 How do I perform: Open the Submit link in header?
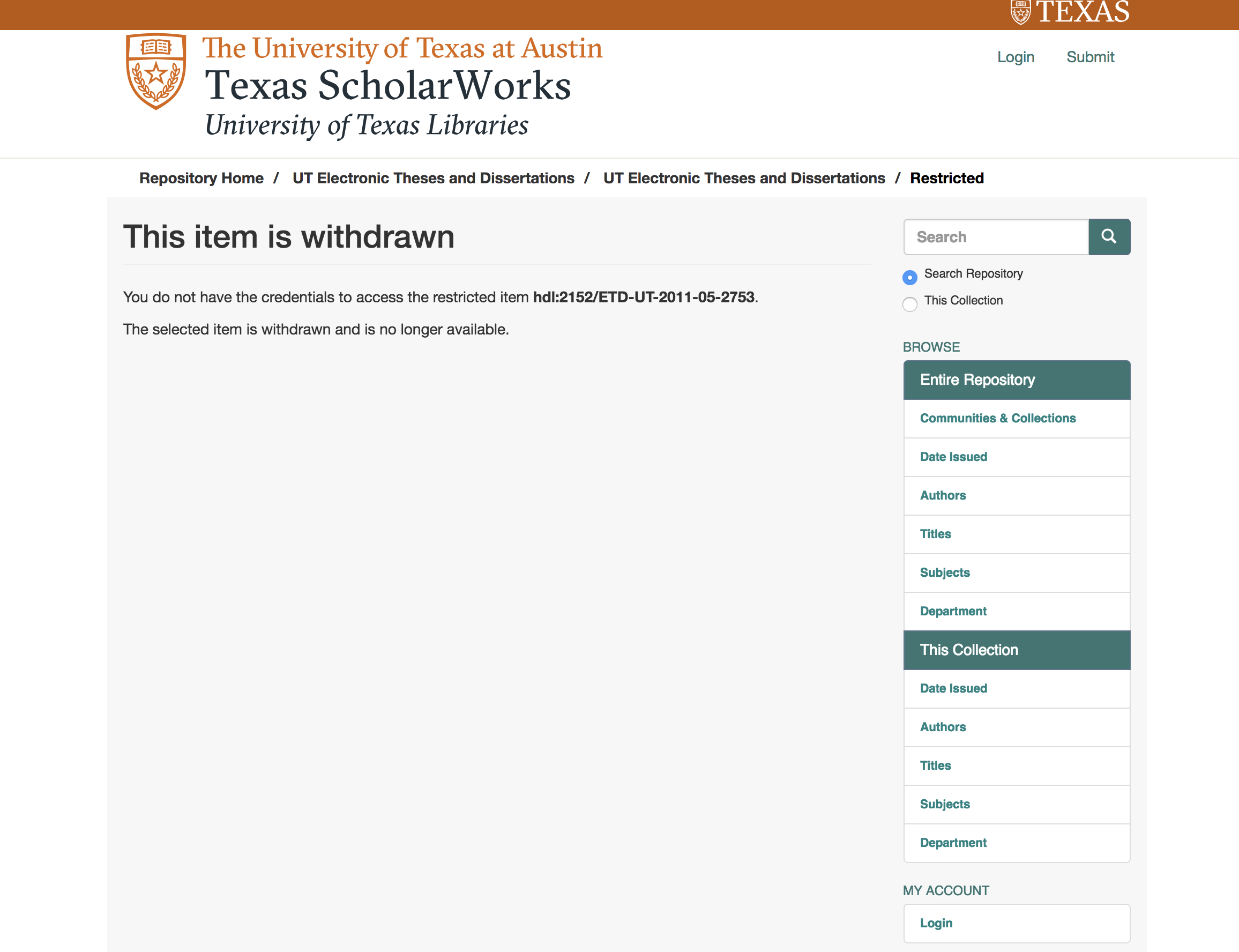click(1089, 57)
